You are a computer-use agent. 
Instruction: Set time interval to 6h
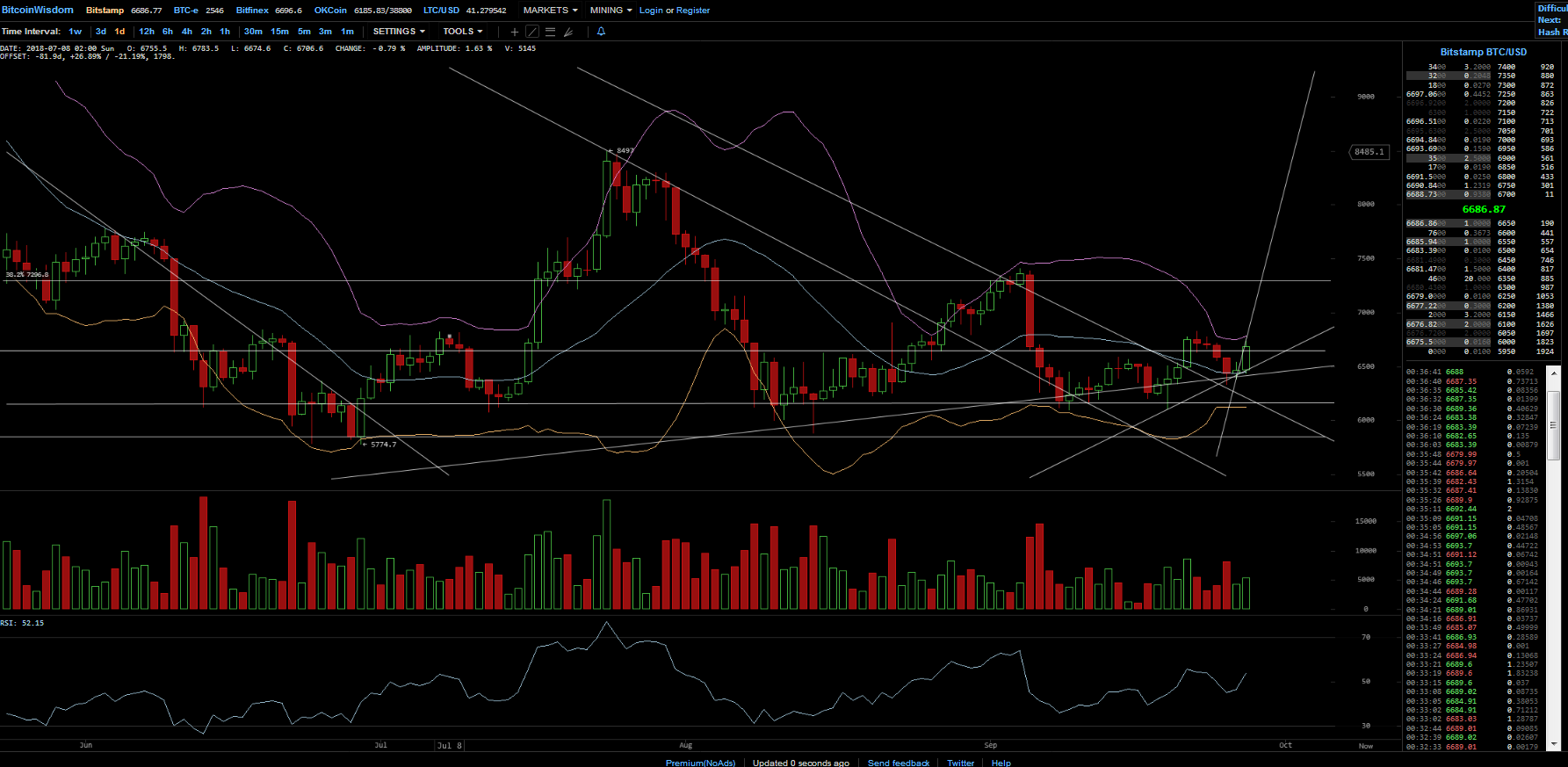168,32
